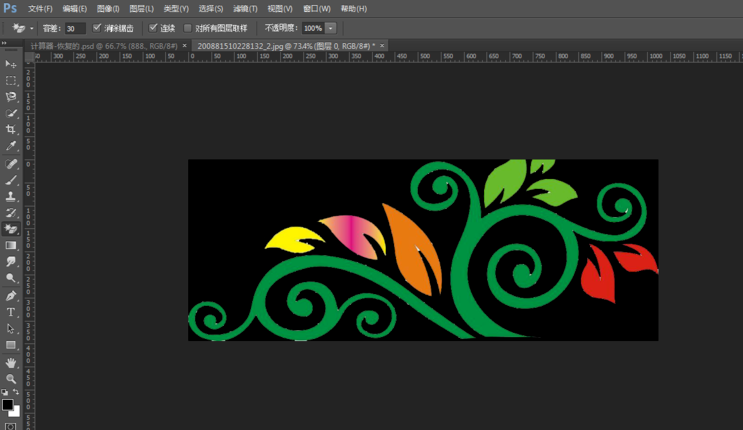Expand the toolbar with double-arrow icon
Screen dimensions: 743x430
coord(4,43)
